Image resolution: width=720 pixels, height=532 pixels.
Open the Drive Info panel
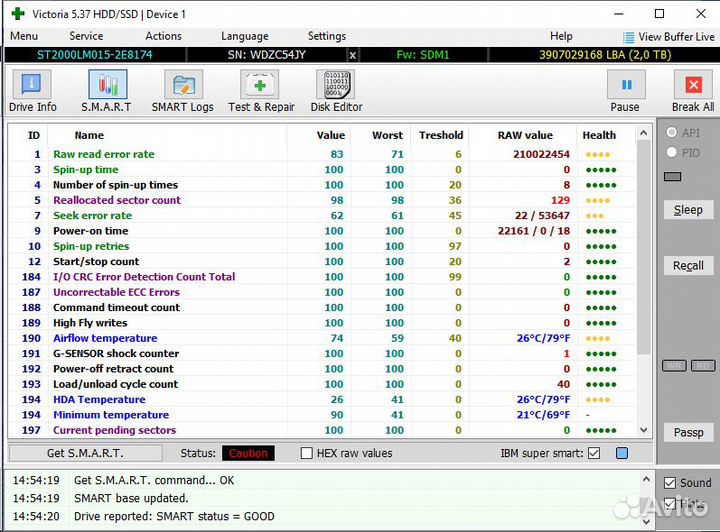[x=33, y=90]
